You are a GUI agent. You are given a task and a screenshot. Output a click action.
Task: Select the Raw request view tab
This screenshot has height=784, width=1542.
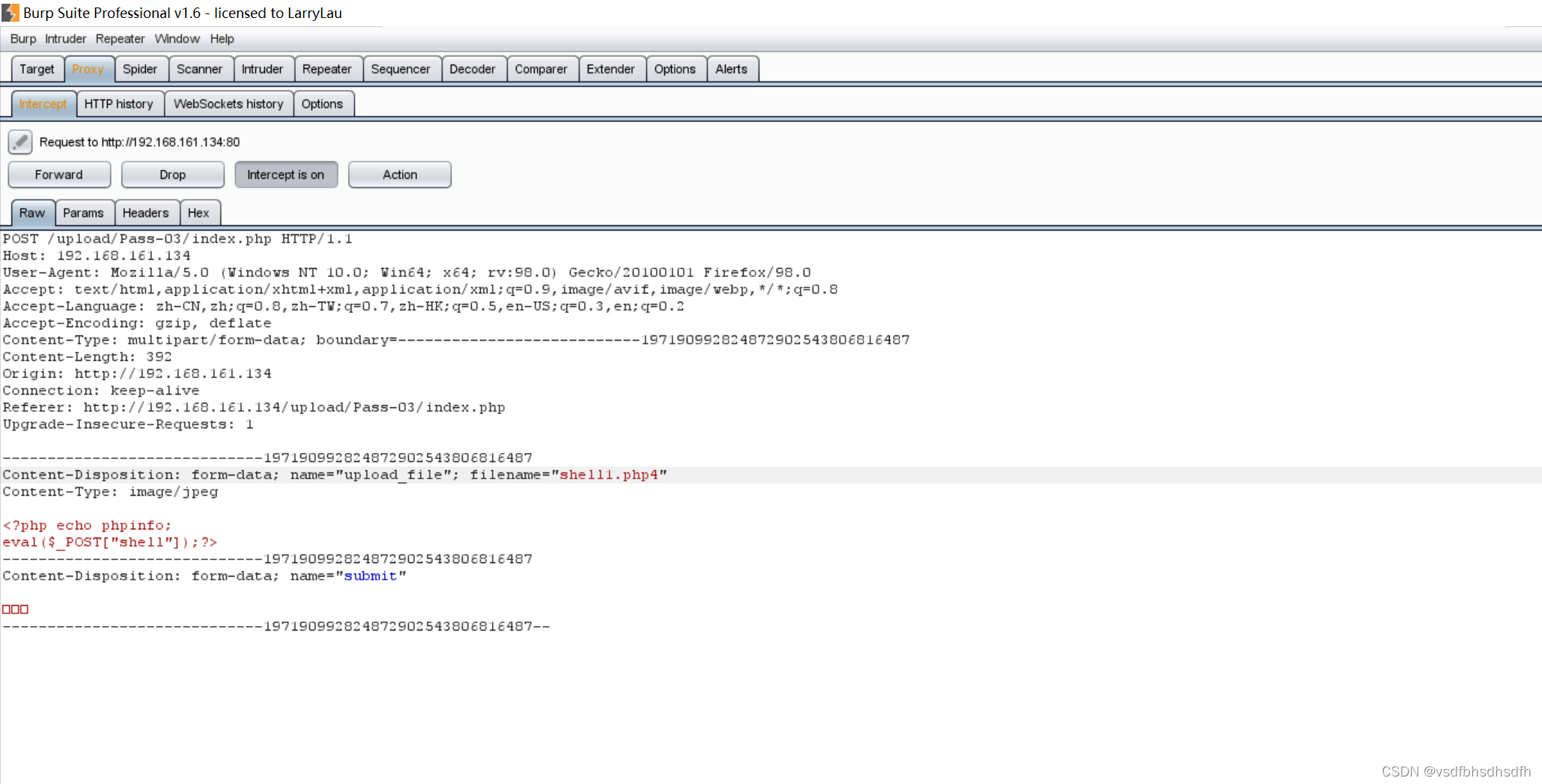(32, 213)
